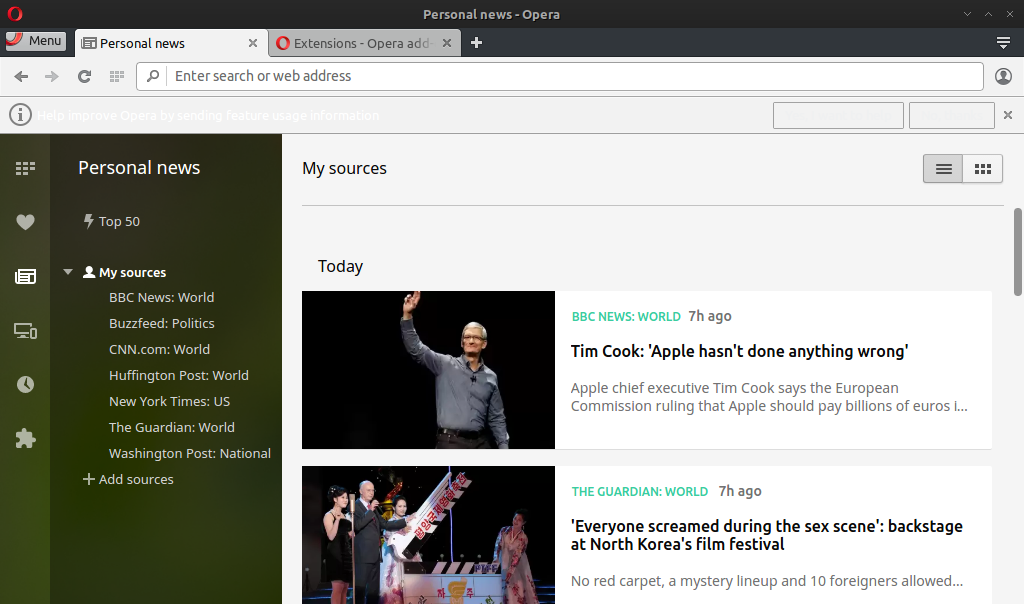Image resolution: width=1024 pixels, height=604 pixels.
Task: Select Washington Post: National source
Action: tap(189, 453)
